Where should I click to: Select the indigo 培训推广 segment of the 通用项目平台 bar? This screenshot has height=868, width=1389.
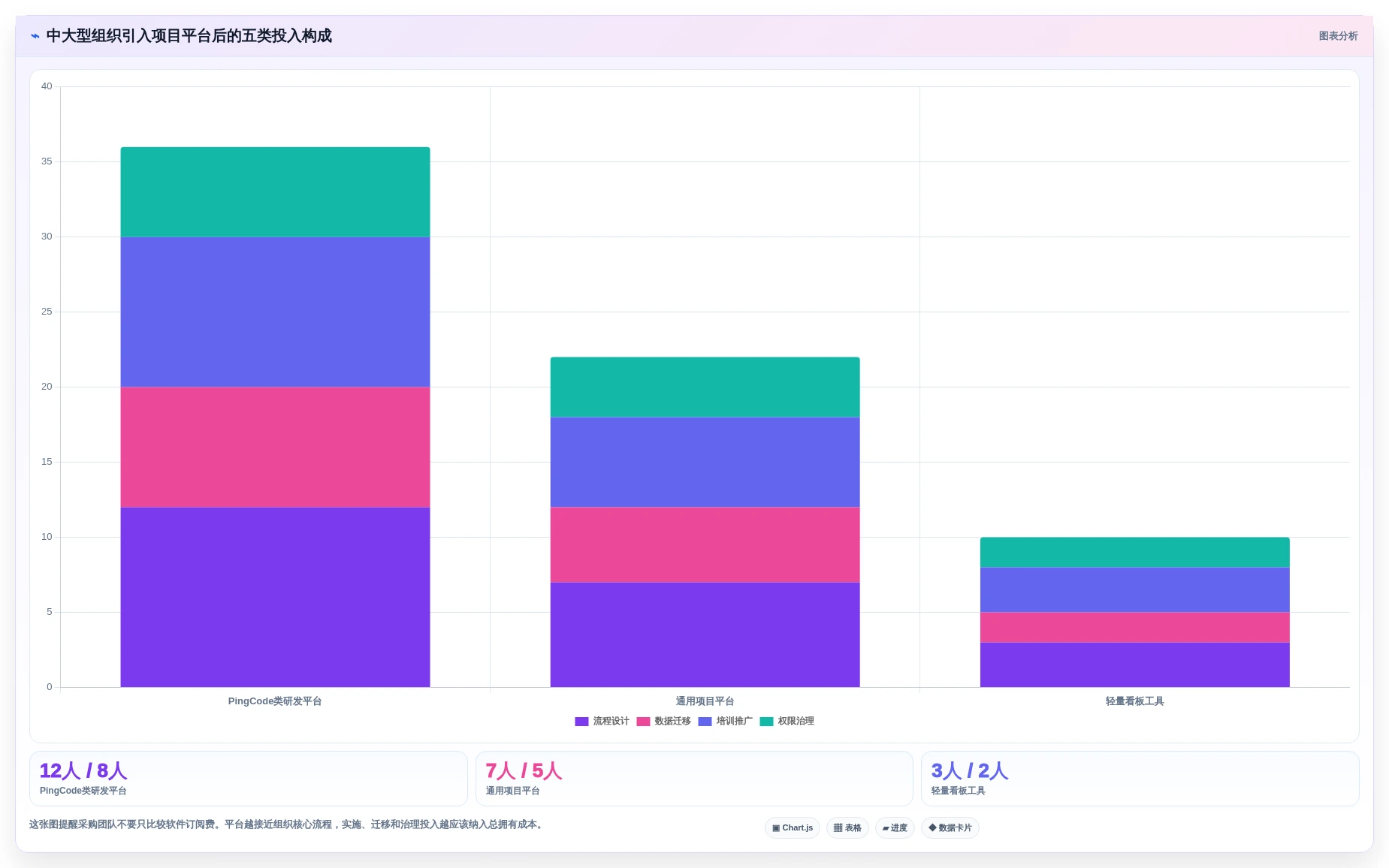point(705,462)
